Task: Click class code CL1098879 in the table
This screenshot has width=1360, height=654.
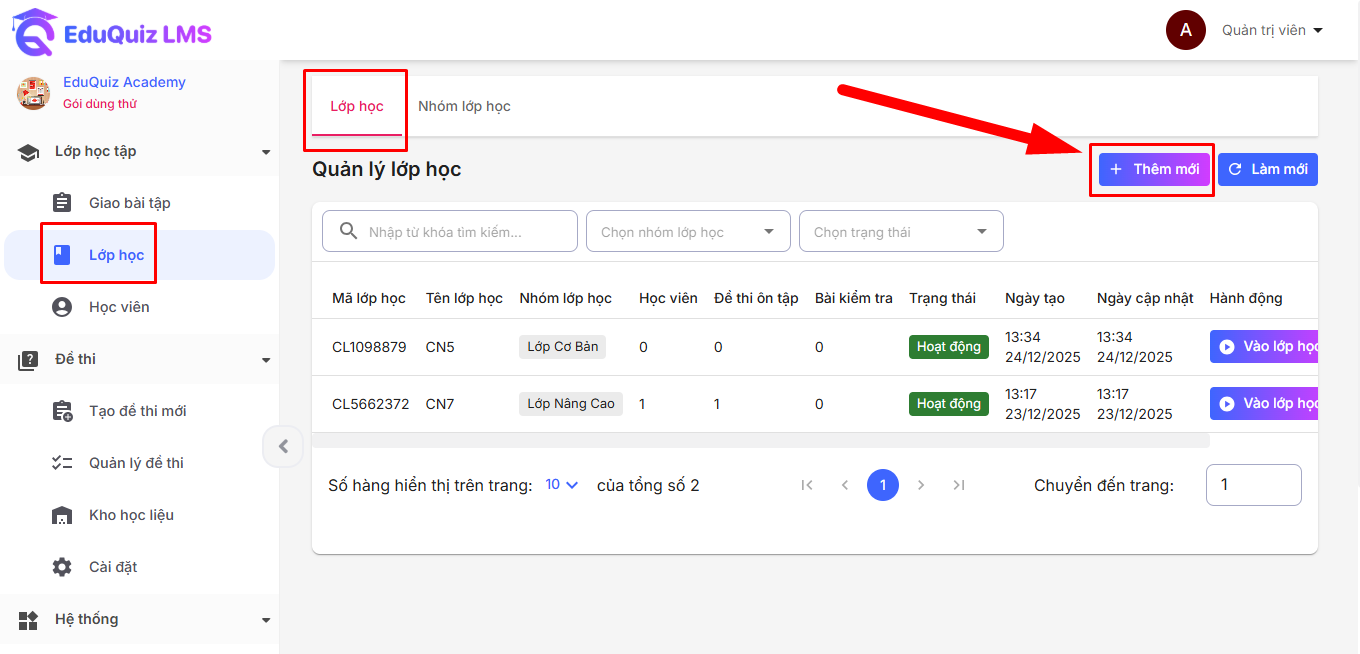Action: tap(369, 347)
